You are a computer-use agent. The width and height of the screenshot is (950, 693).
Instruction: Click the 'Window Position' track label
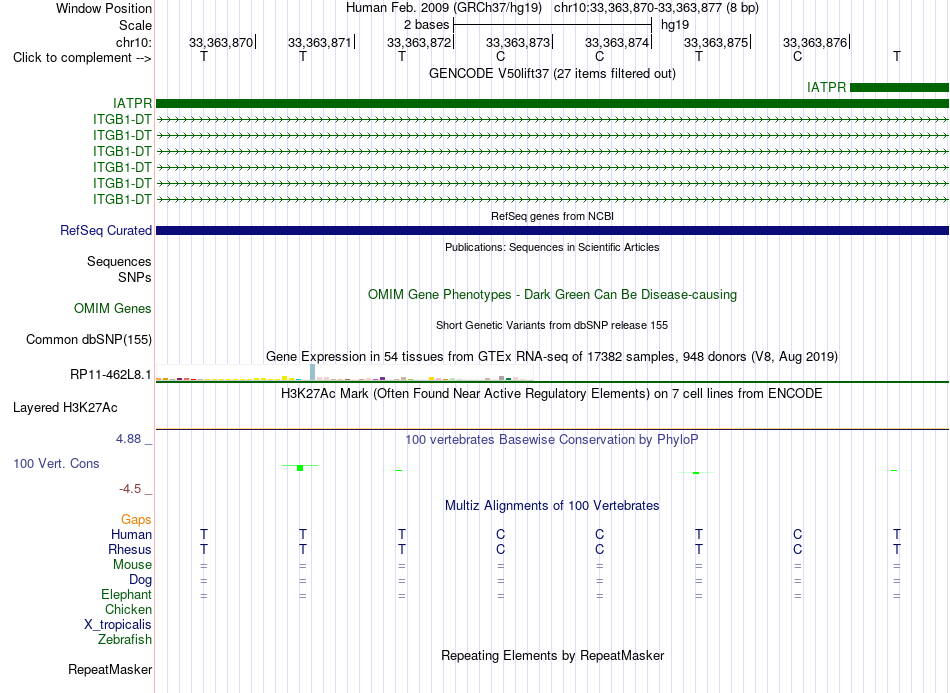click(104, 8)
